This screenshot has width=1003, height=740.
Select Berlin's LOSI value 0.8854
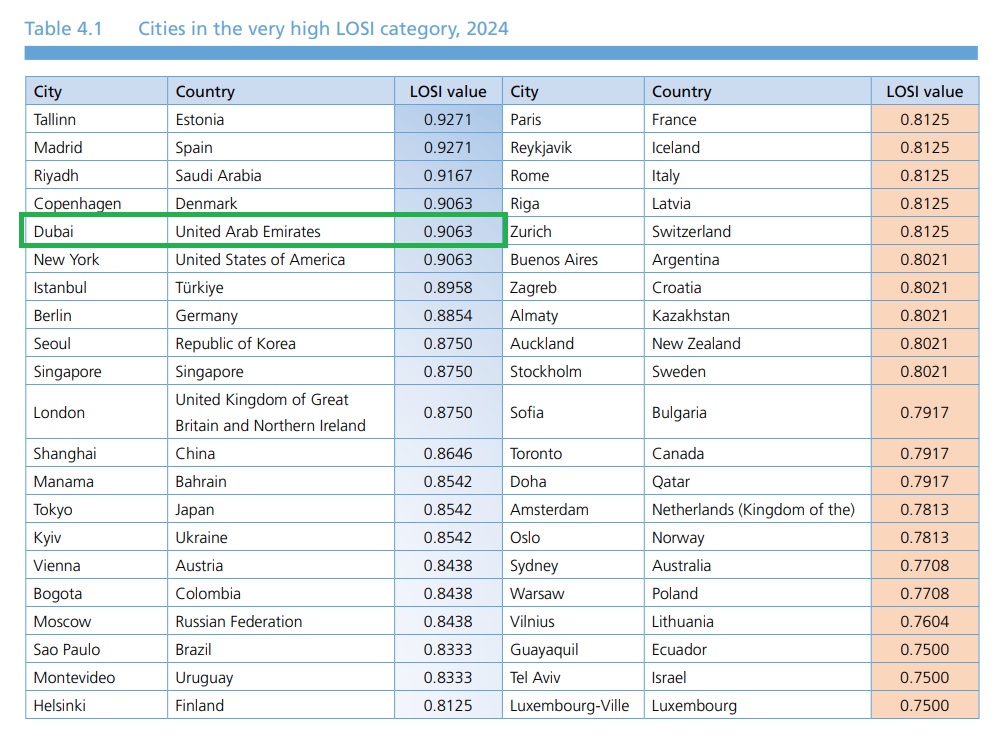[x=448, y=315]
